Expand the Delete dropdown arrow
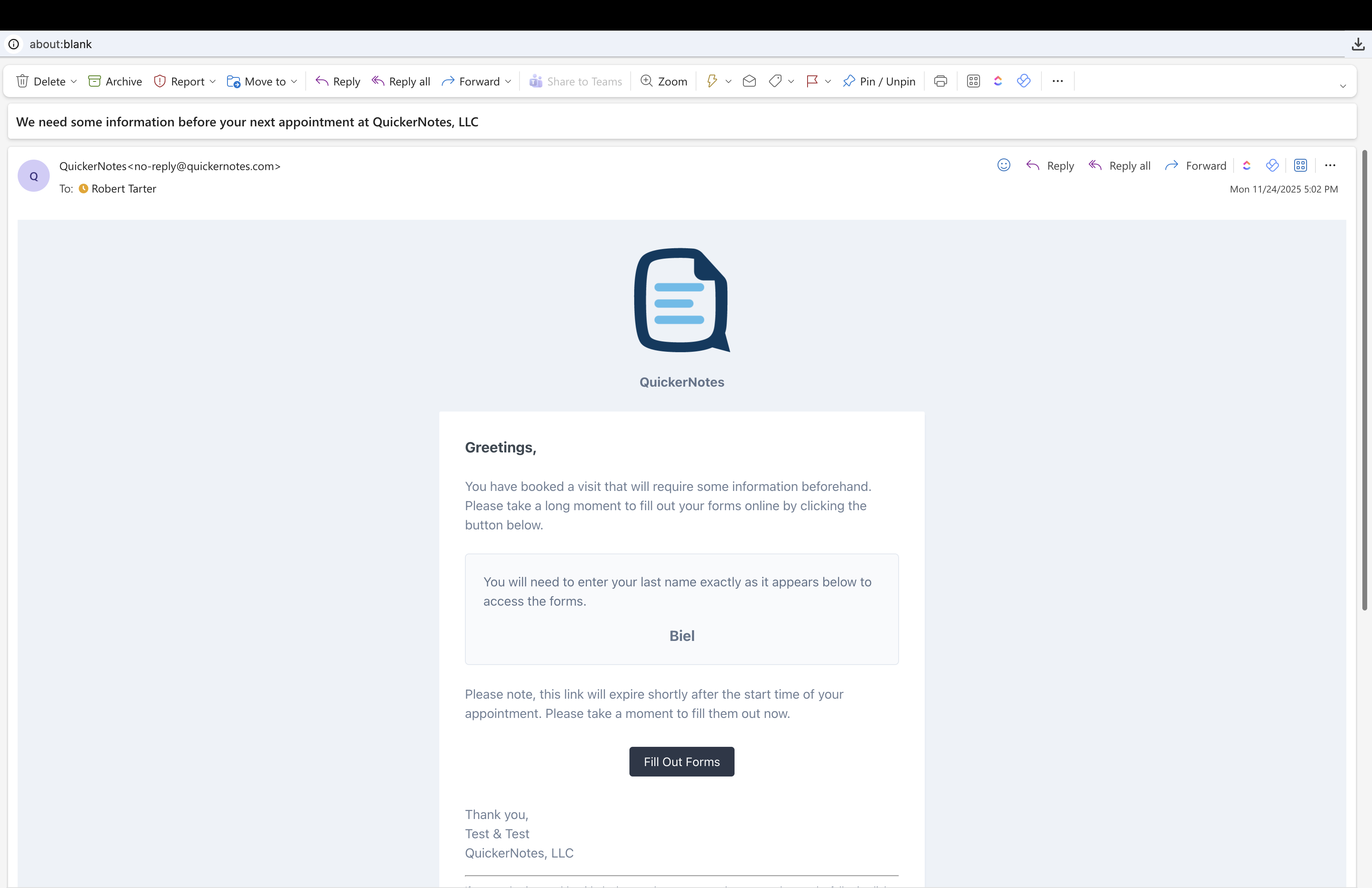 (74, 81)
